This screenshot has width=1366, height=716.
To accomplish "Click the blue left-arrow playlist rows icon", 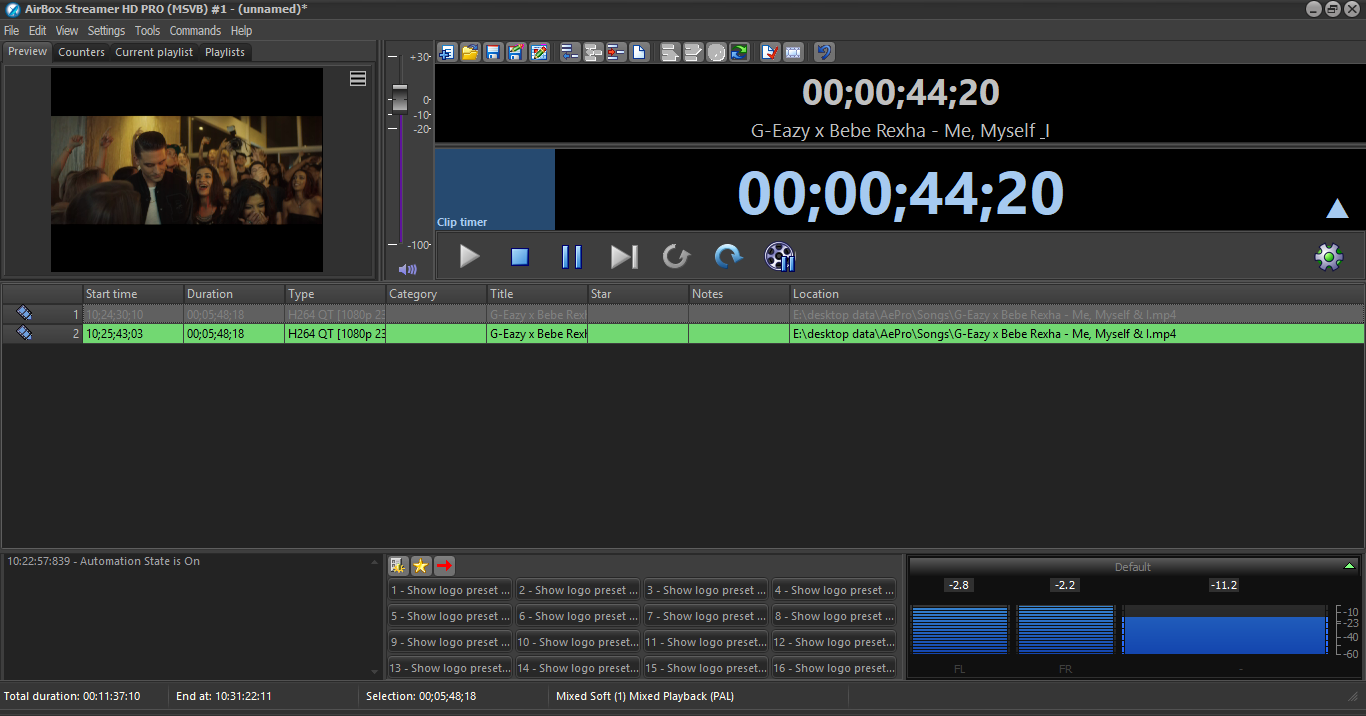I will click(x=570, y=52).
